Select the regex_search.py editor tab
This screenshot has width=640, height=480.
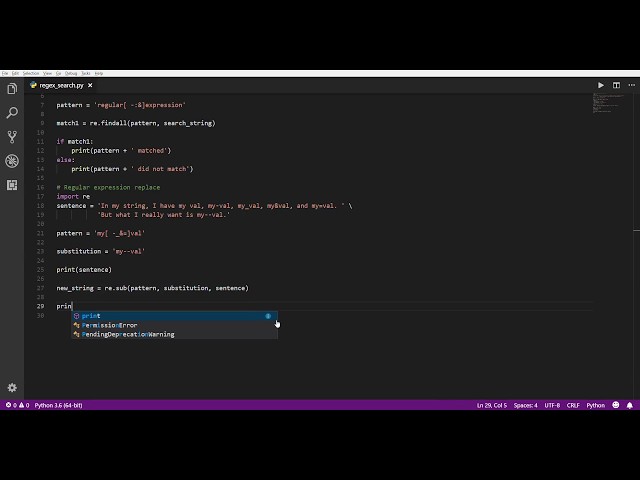coord(61,85)
